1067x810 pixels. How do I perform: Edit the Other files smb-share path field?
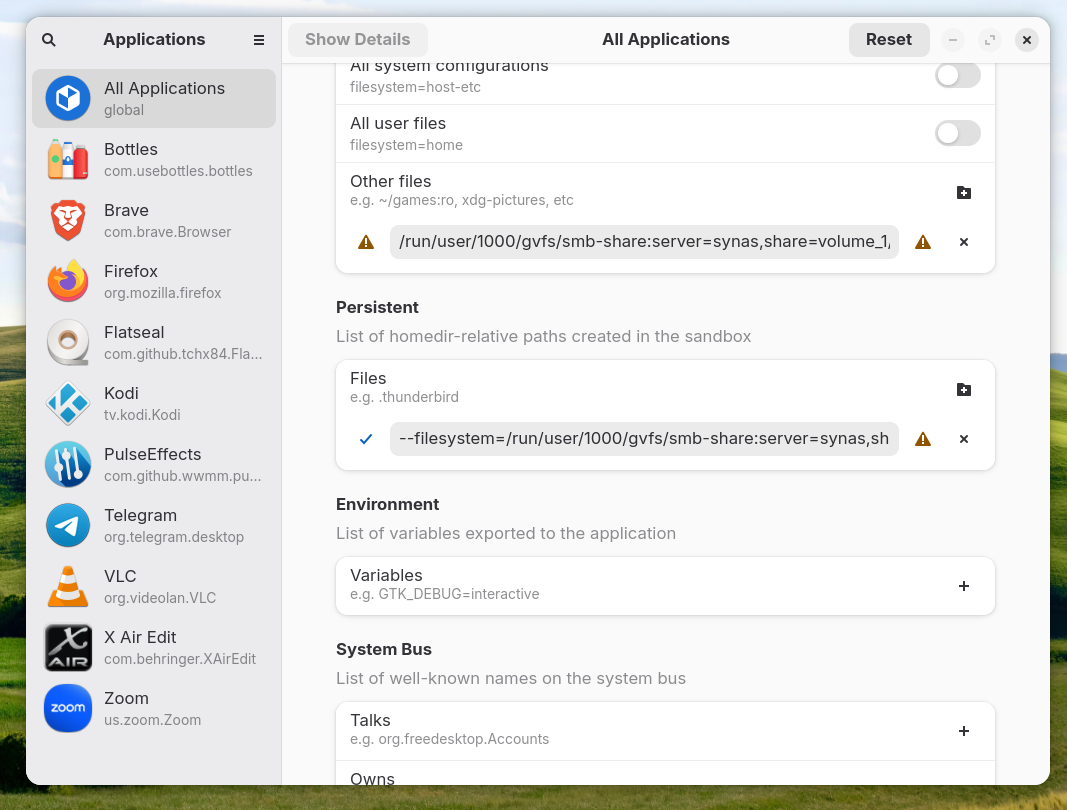[644, 242]
